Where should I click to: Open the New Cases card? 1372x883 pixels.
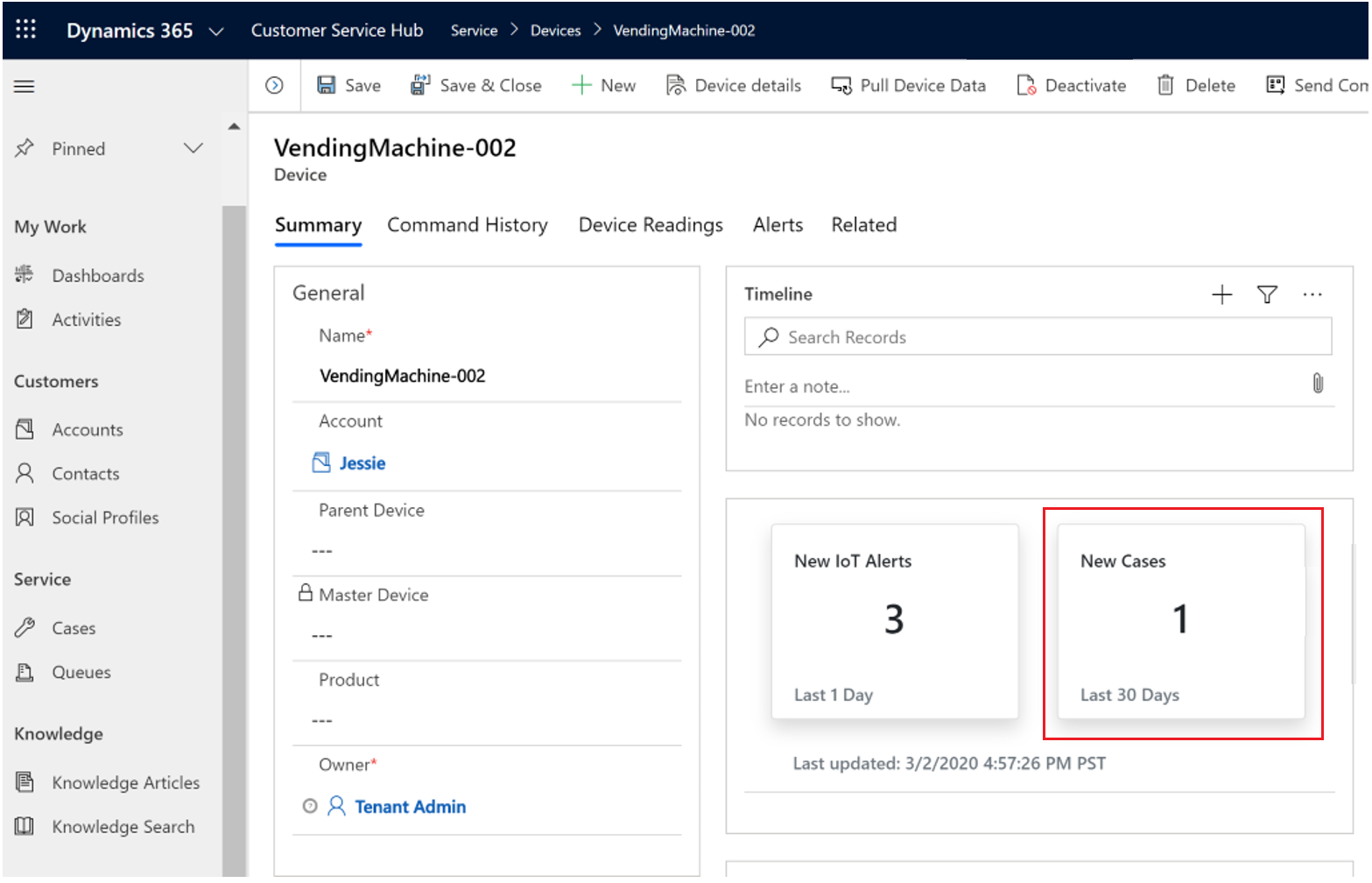(1180, 622)
